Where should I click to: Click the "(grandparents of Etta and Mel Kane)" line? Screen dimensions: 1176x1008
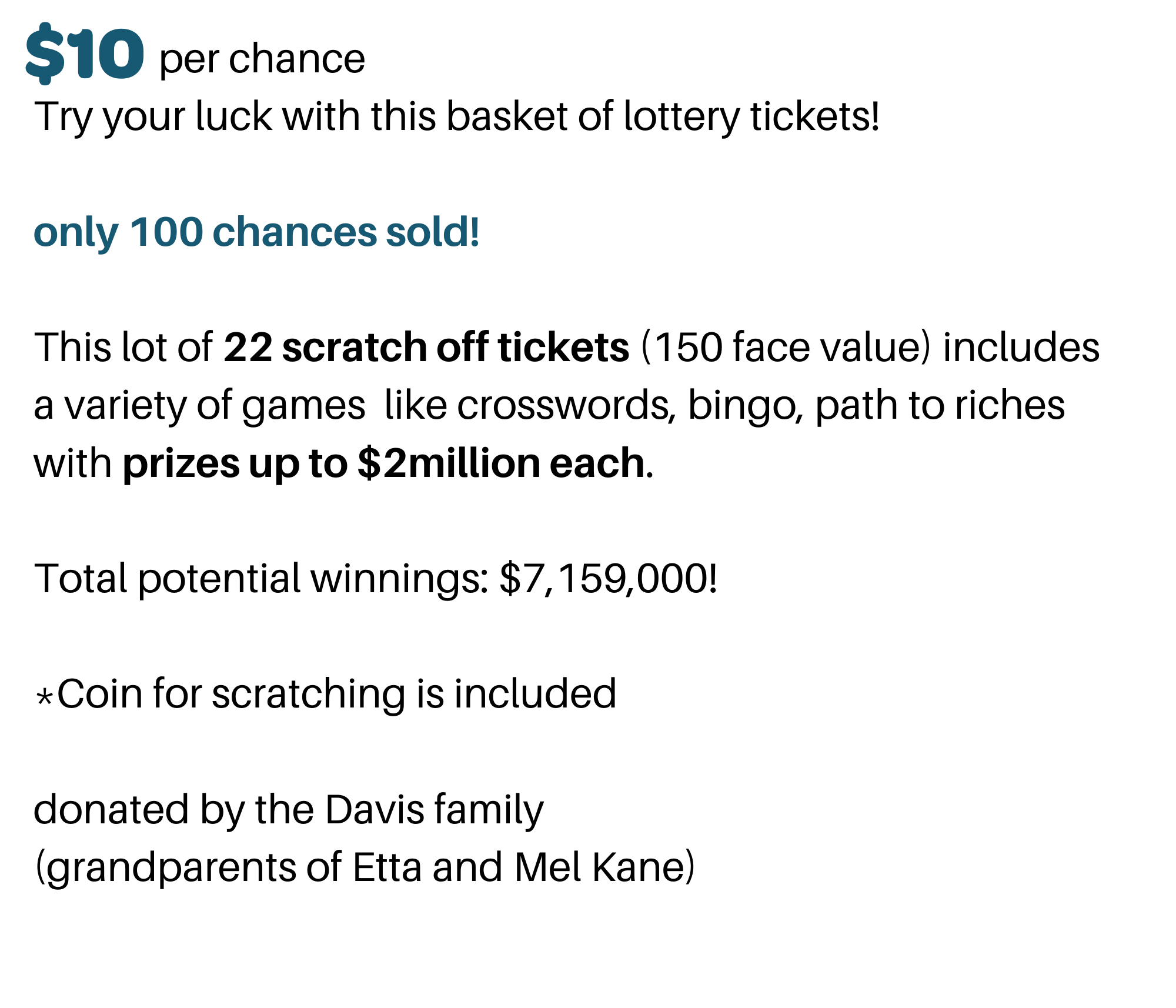tap(365, 867)
